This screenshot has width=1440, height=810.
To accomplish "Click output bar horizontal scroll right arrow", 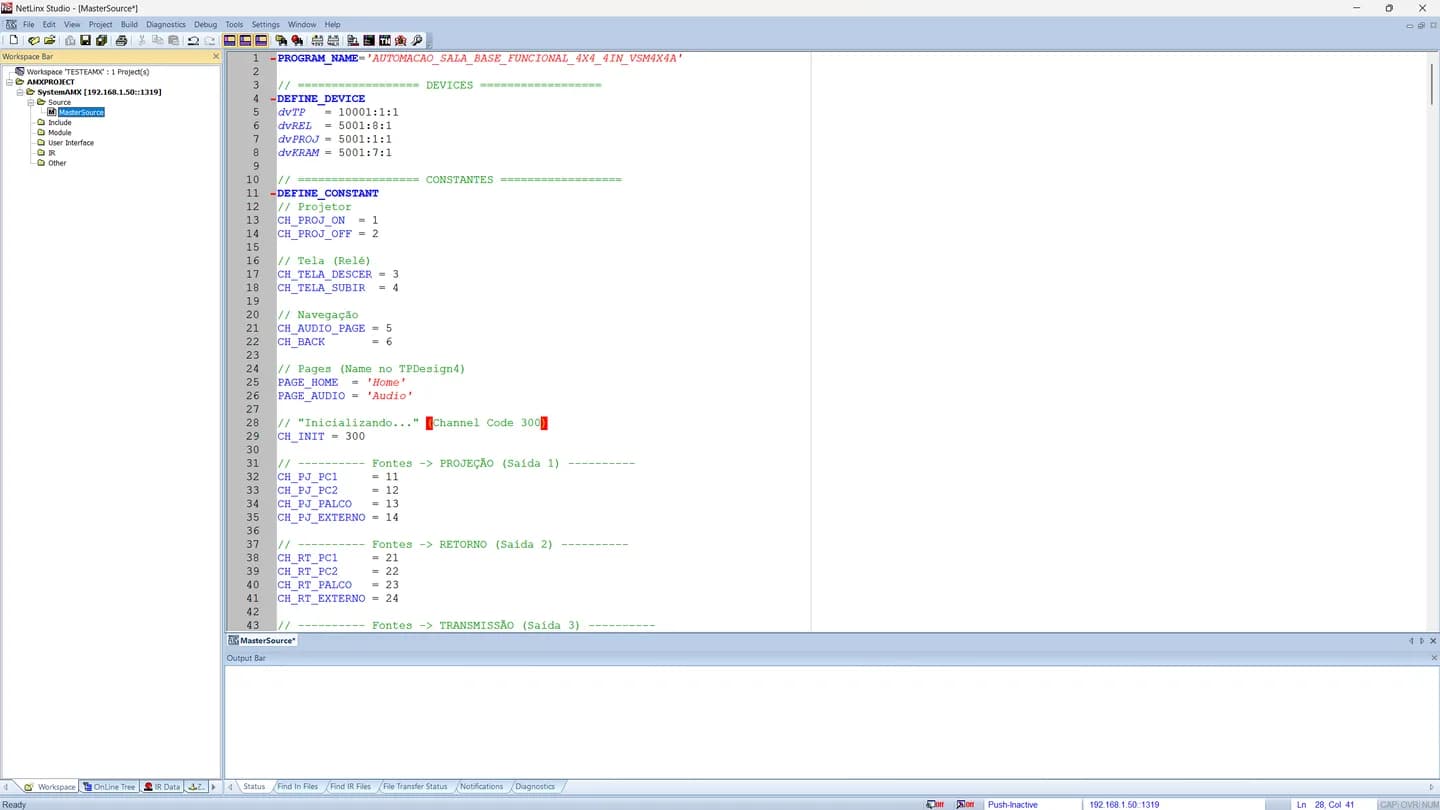I will tap(1432, 787).
